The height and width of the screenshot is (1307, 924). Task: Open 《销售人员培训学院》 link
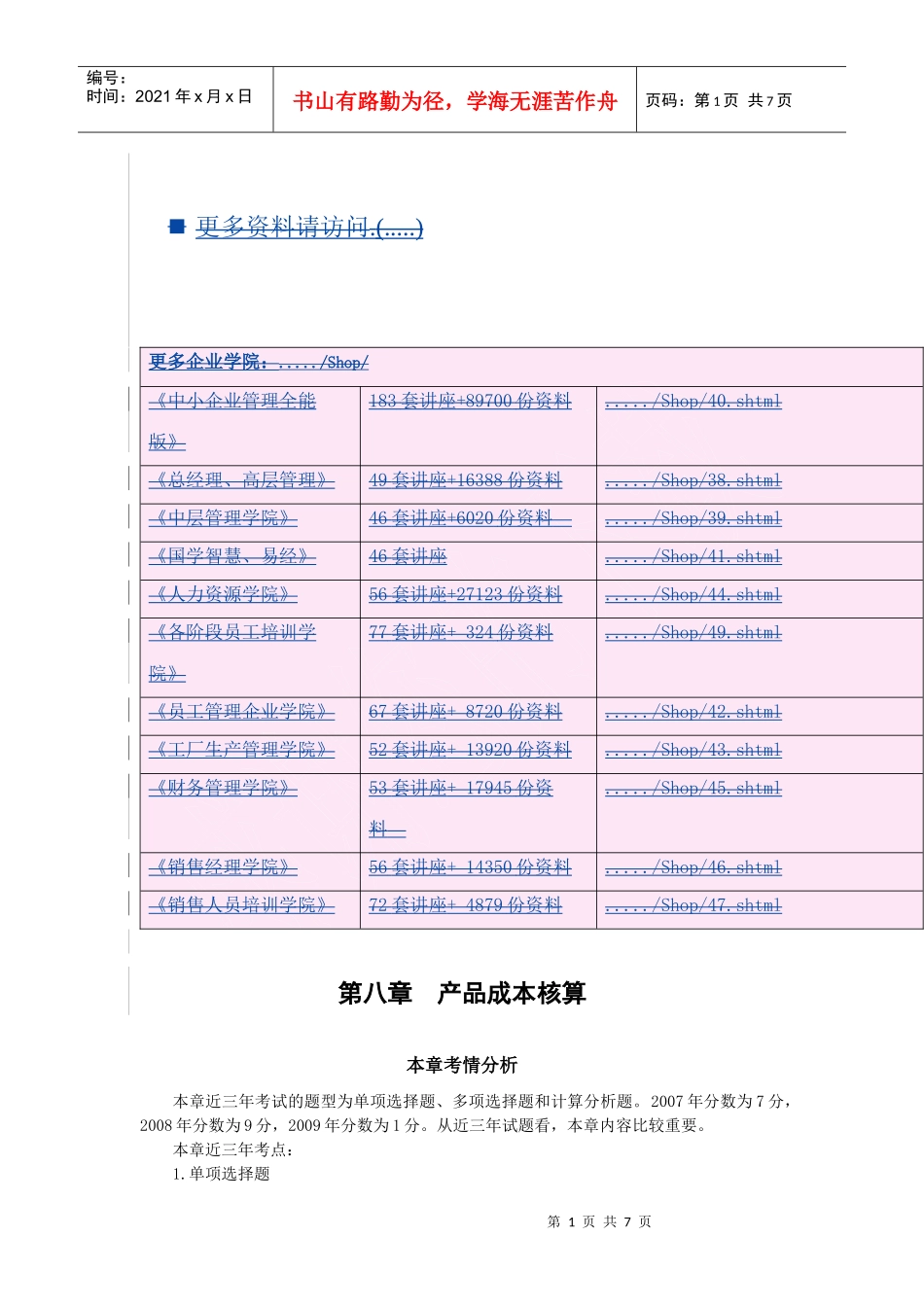pos(241,905)
